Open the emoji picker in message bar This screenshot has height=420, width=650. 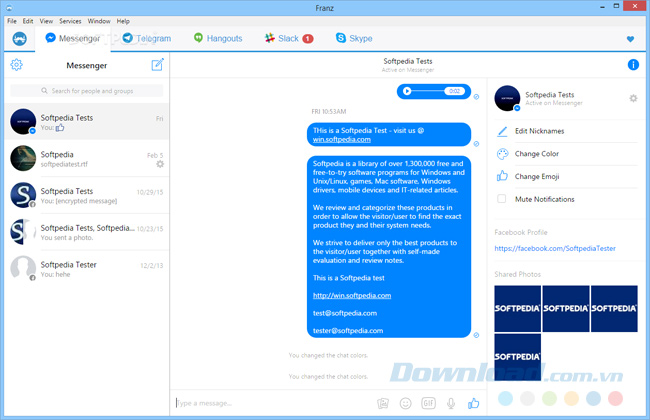click(405, 403)
